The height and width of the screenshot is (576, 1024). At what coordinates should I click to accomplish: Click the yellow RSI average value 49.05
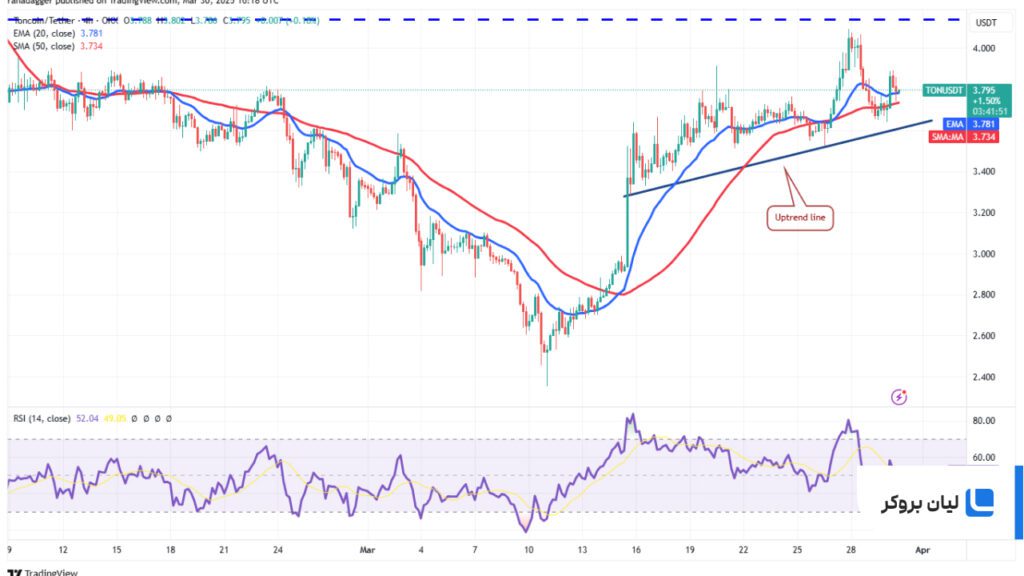[x=114, y=419]
